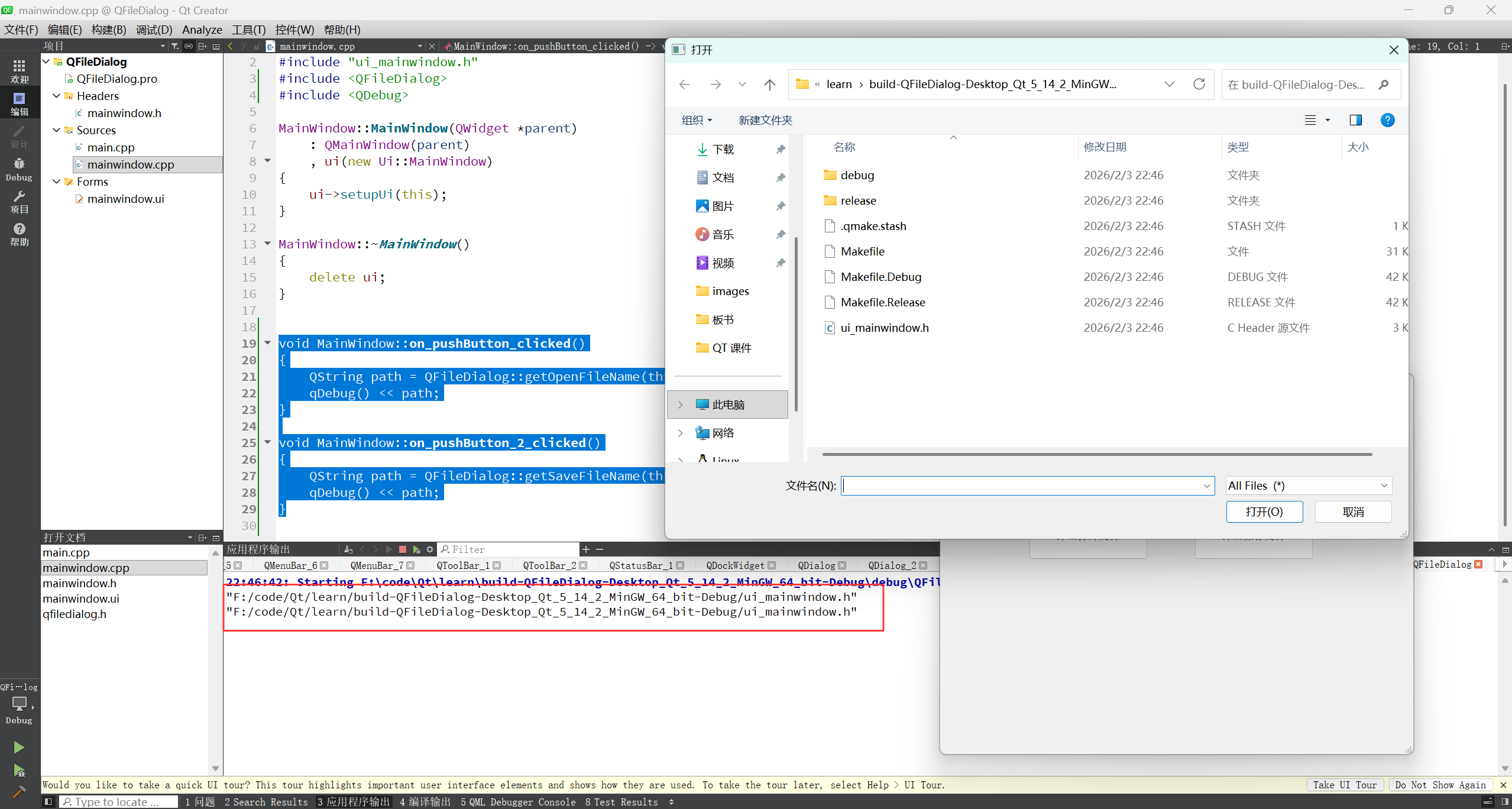Click the build hammer icon

19,792
